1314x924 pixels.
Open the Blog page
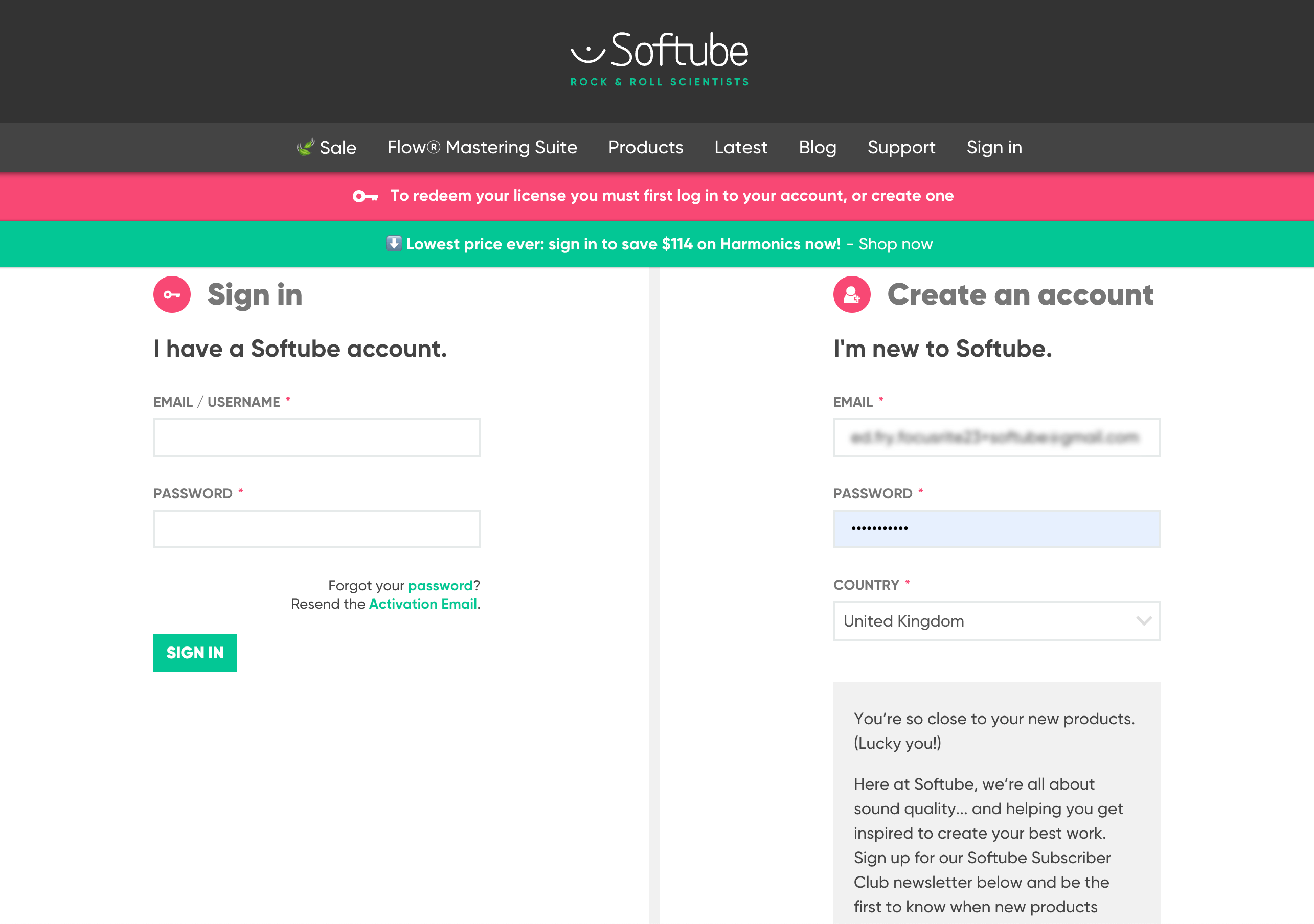click(x=817, y=147)
